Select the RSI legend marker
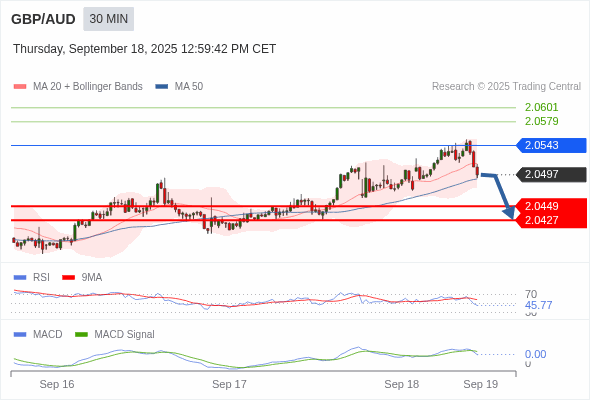This screenshot has height=400, width=590. coord(20,278)
